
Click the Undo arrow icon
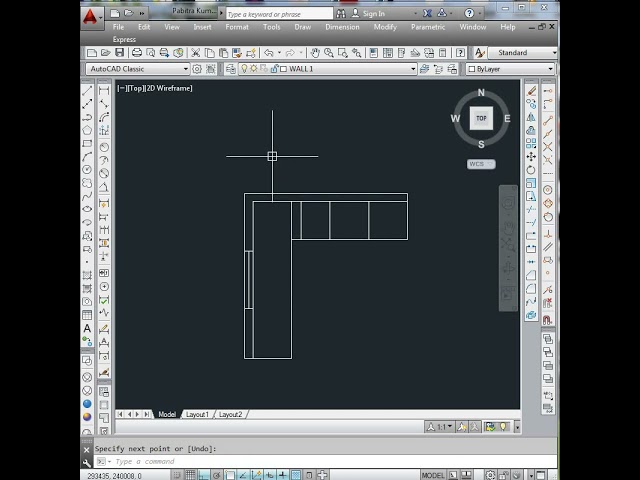point(269,53)
